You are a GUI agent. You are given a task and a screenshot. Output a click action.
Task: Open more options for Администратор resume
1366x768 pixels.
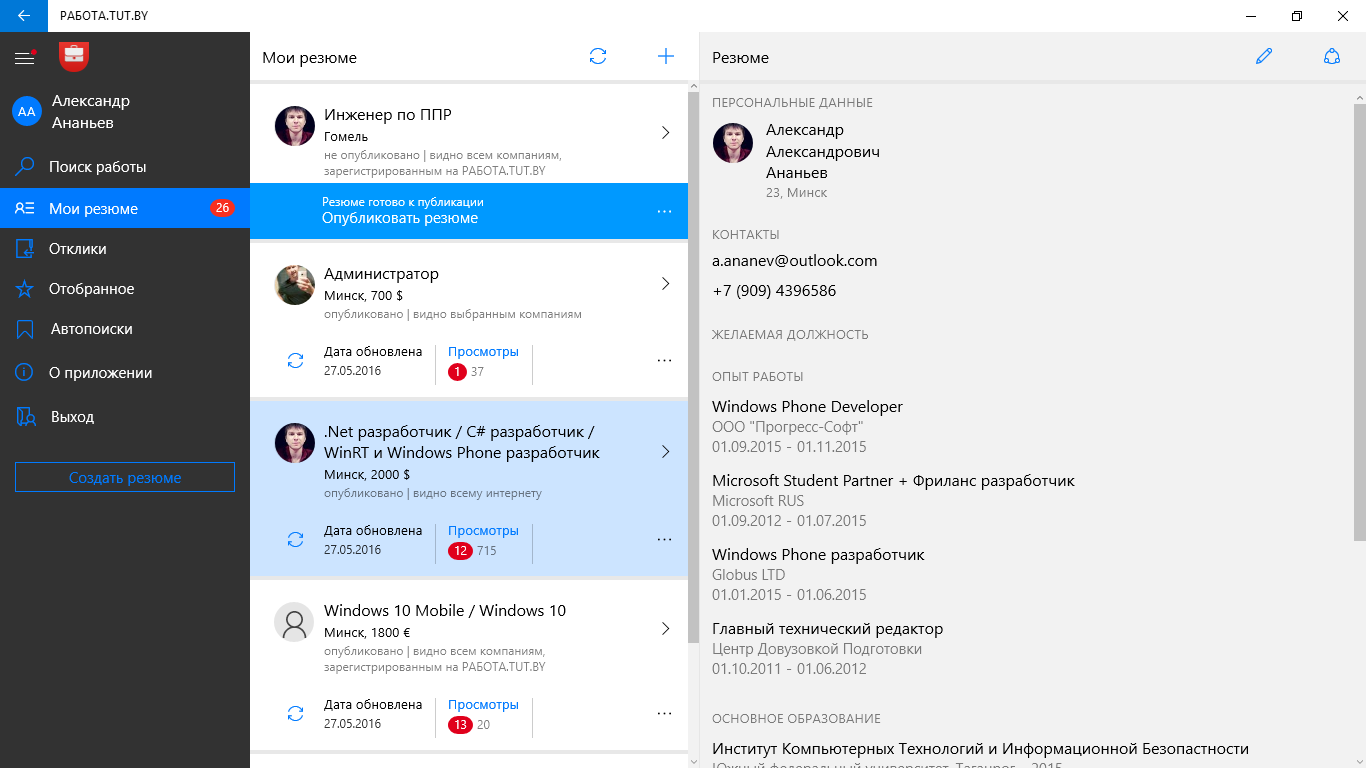coord(664,361)
